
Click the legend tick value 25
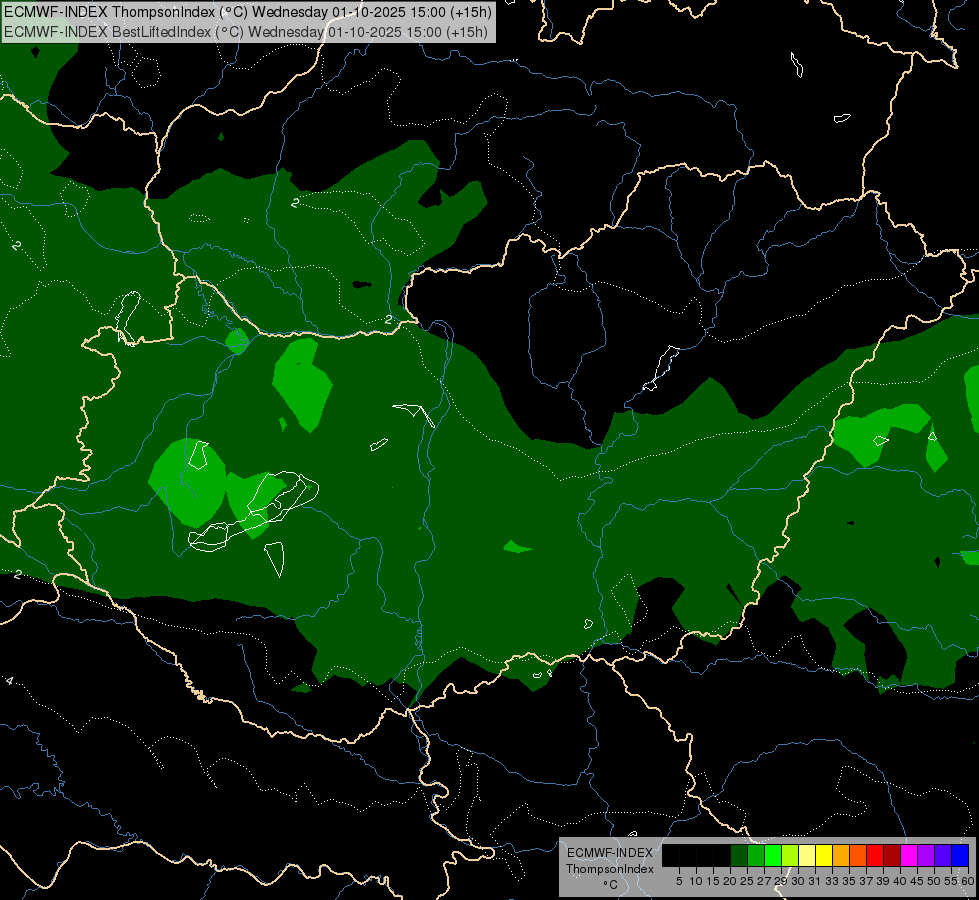747,881
